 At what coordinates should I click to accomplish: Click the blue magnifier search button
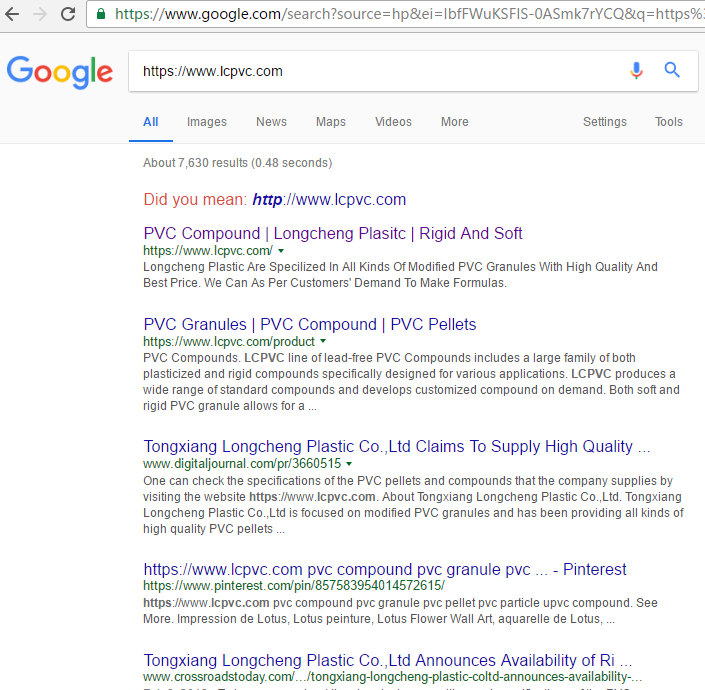coord(672,70)
